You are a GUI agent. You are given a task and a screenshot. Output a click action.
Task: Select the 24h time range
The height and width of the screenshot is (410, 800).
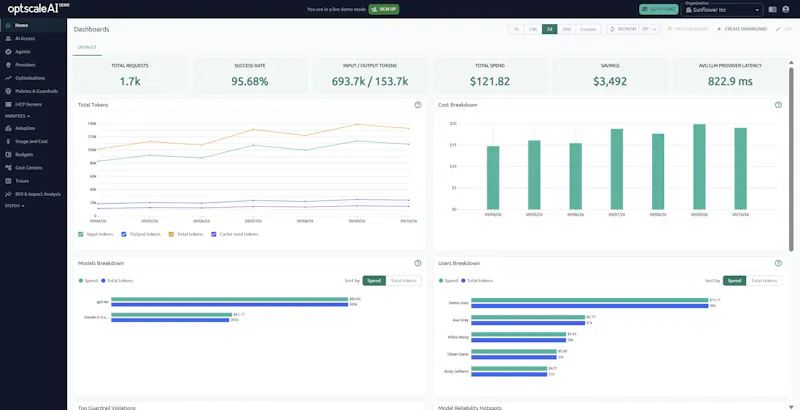[533, 29]
